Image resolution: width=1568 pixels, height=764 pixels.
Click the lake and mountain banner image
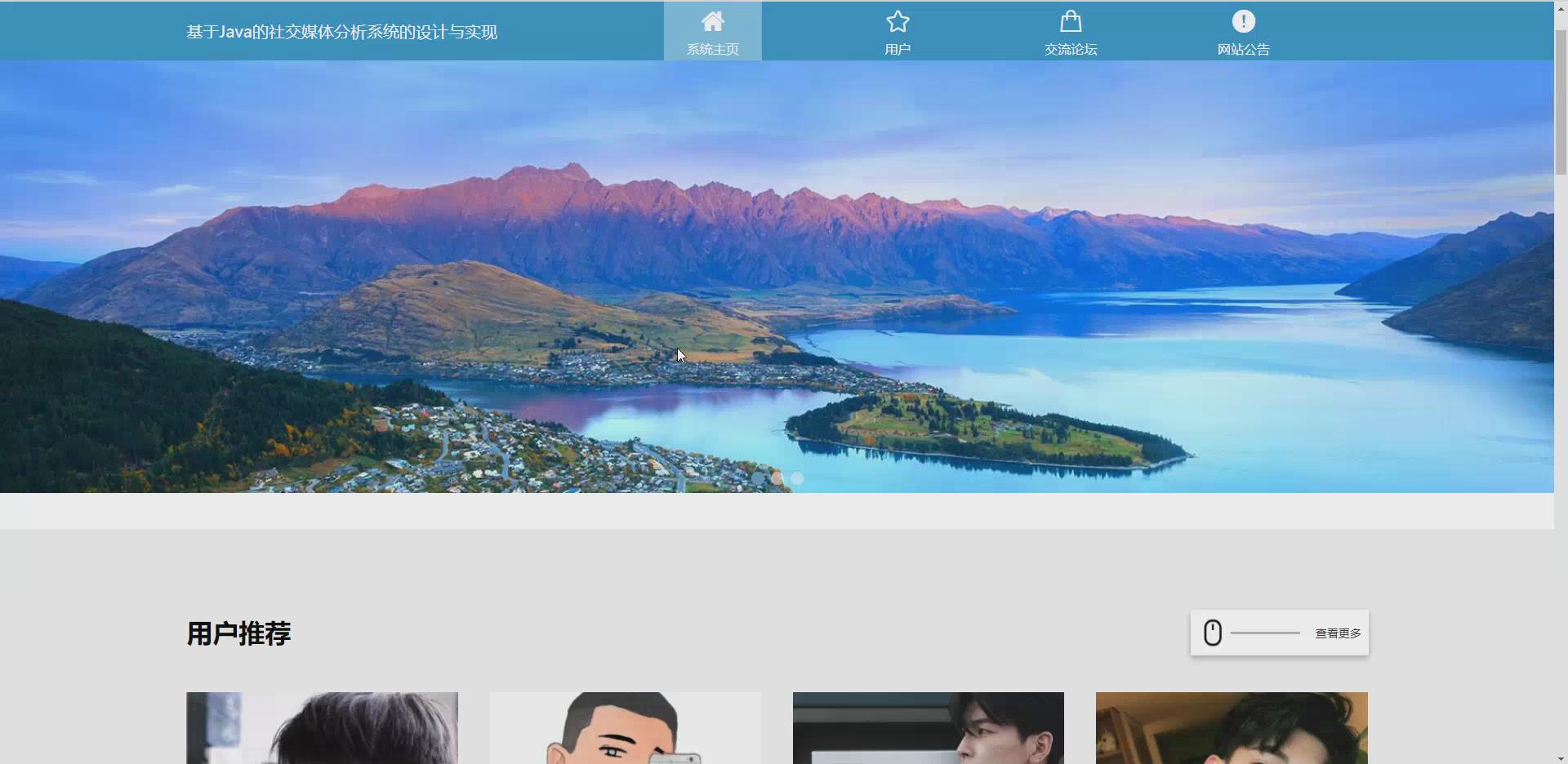coord(777,277)
